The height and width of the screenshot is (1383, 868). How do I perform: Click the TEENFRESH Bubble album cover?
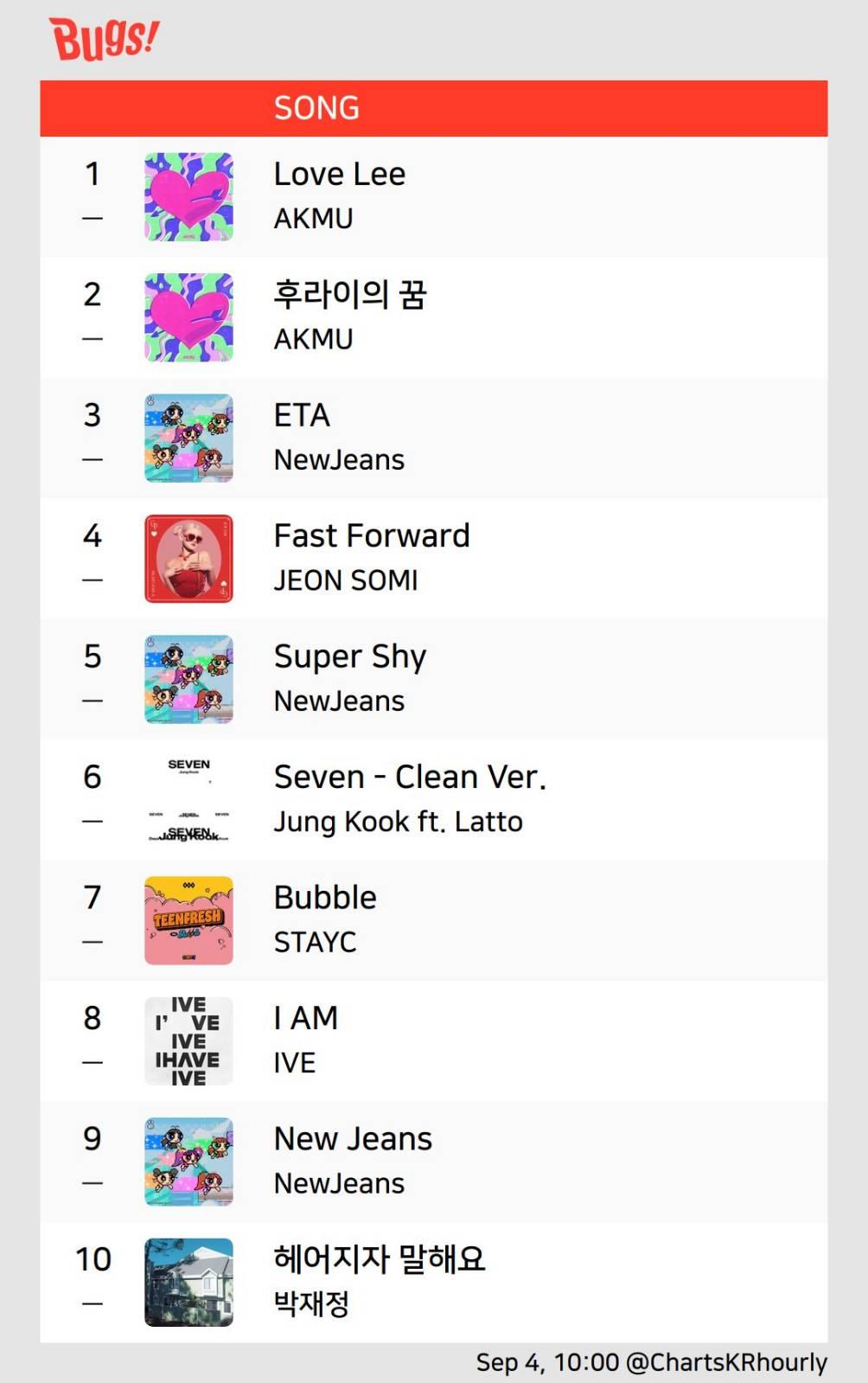tap(188, 920)
